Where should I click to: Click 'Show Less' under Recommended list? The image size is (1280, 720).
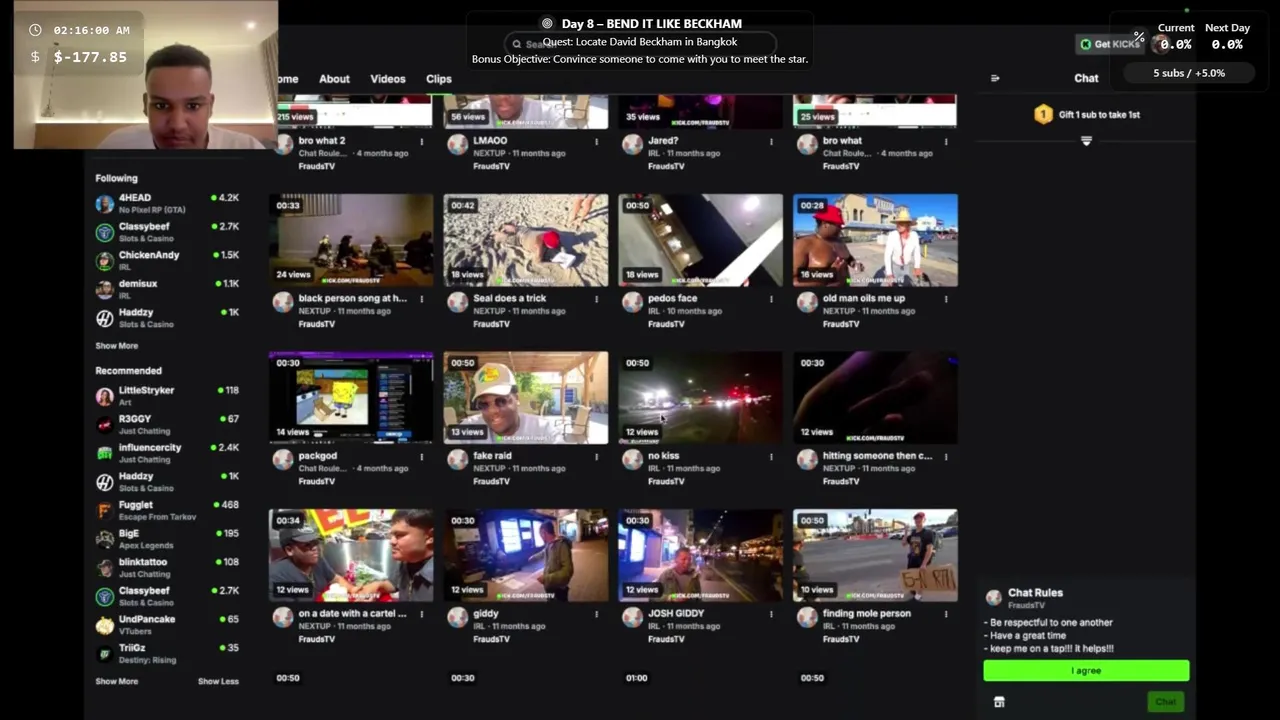coord(218,681)
